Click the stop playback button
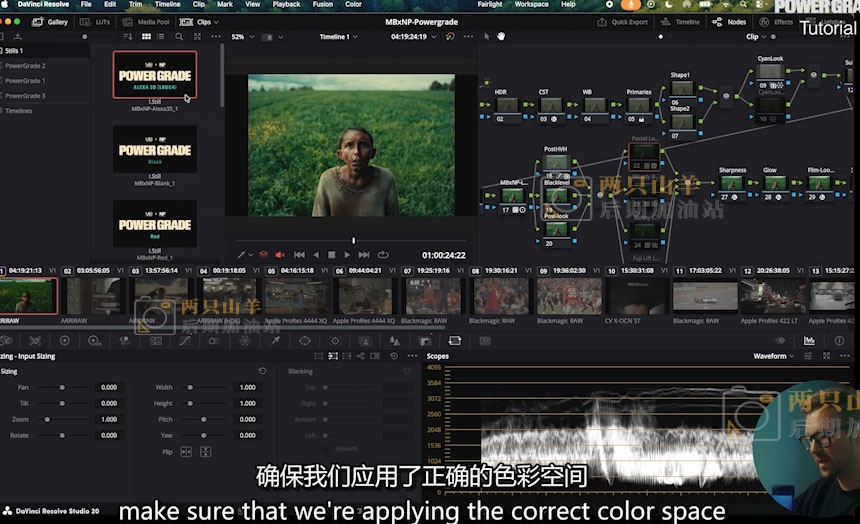Image resolution: width=860 pixels, height=524 pixels. (332, 255)
